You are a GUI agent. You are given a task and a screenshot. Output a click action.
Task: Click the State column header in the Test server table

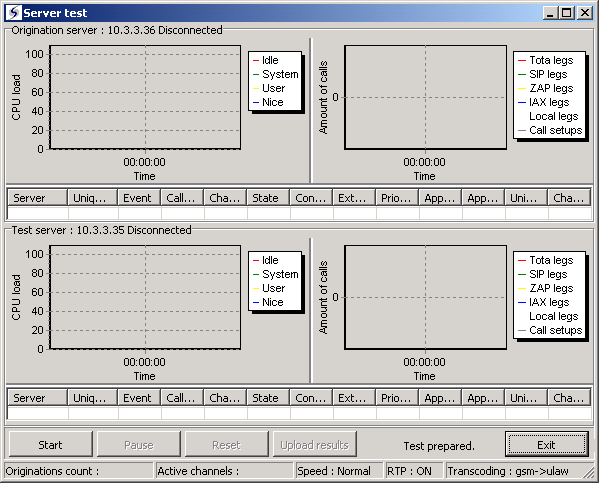click(x=268, y=398)
